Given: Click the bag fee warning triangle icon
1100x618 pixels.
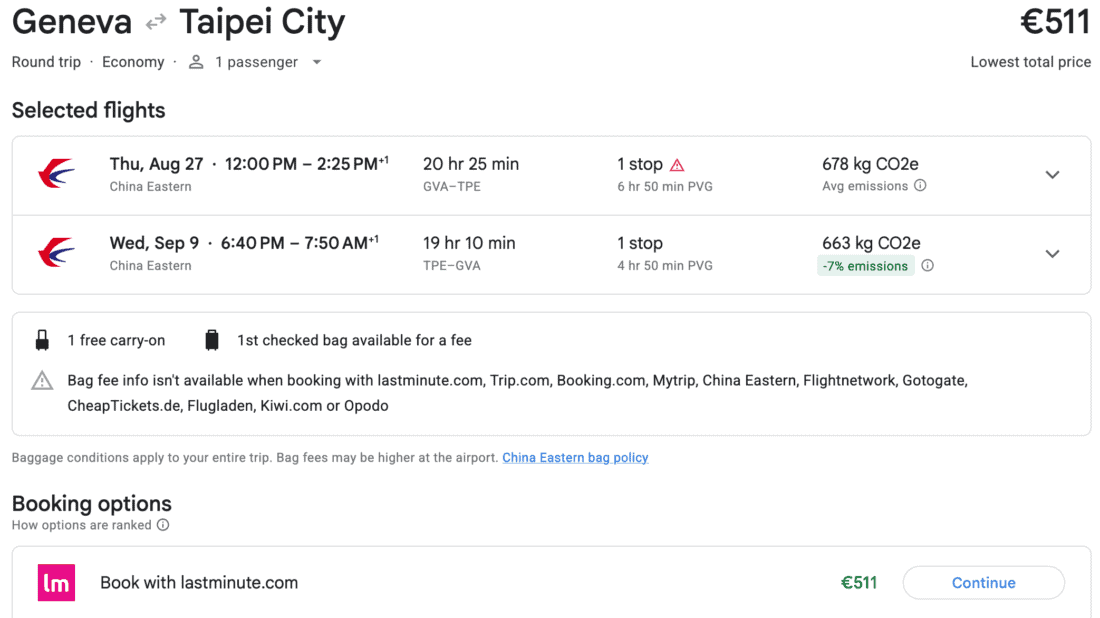Looking at the screenshot, I should click(x=42, y=380).
